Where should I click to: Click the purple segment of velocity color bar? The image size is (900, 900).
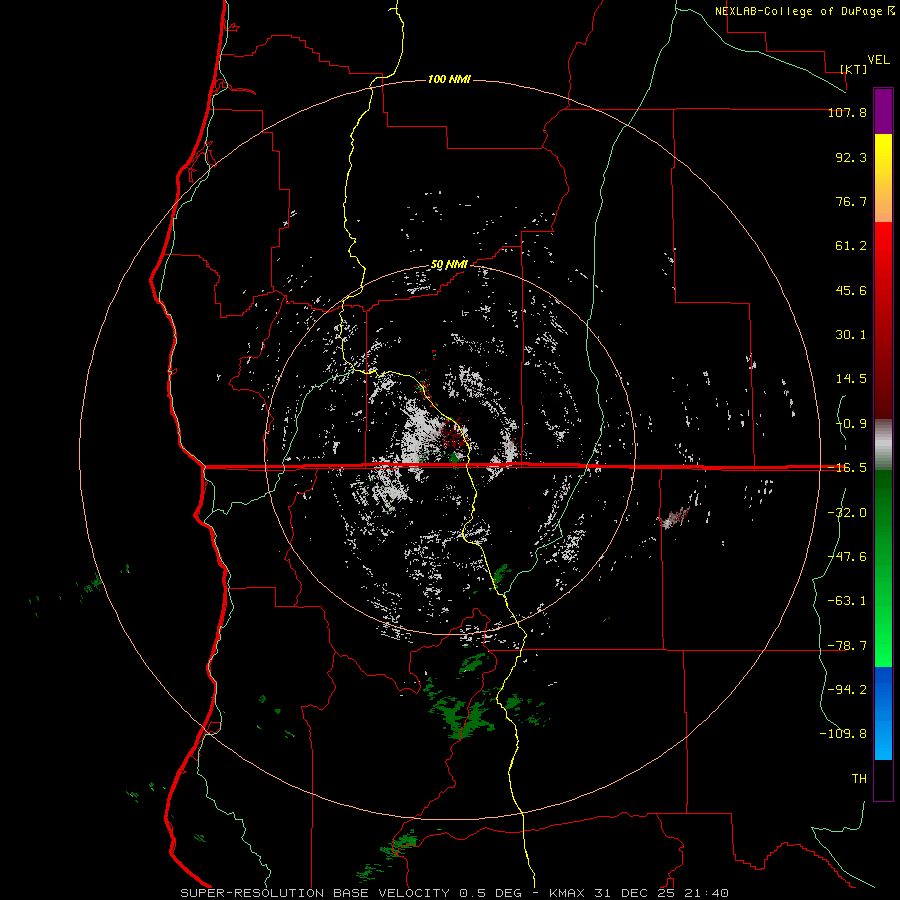pos(883,111)
